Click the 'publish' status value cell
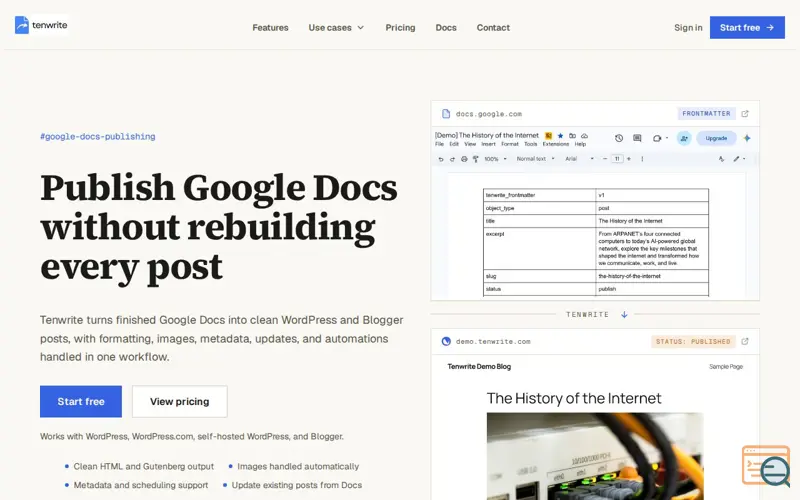Image resolution: width=800 pixels, height=500 pixels. 652,289
